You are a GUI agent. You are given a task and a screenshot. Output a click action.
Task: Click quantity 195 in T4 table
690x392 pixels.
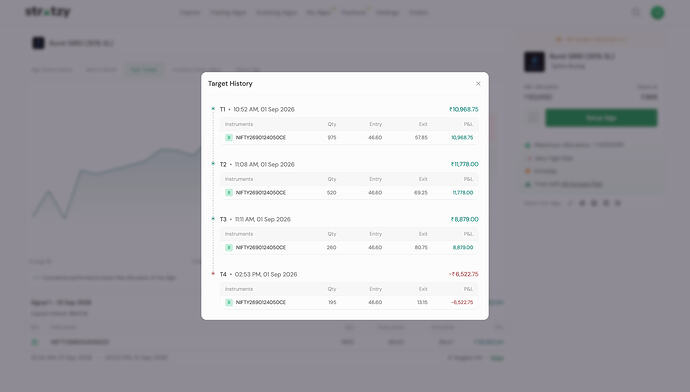point(332,303)
